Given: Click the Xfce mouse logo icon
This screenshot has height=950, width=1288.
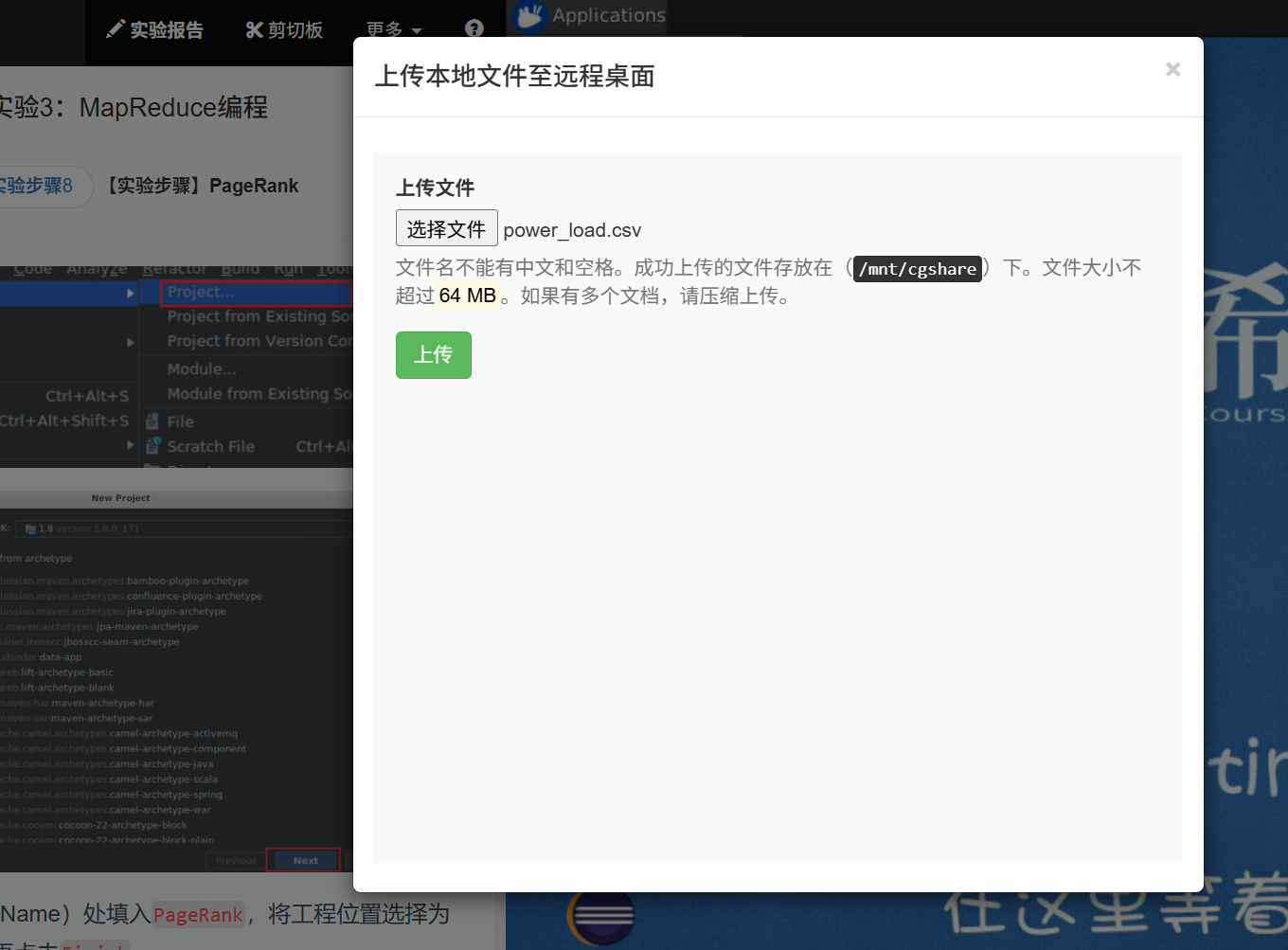Looking at the screenshot, I should point(529,15).
